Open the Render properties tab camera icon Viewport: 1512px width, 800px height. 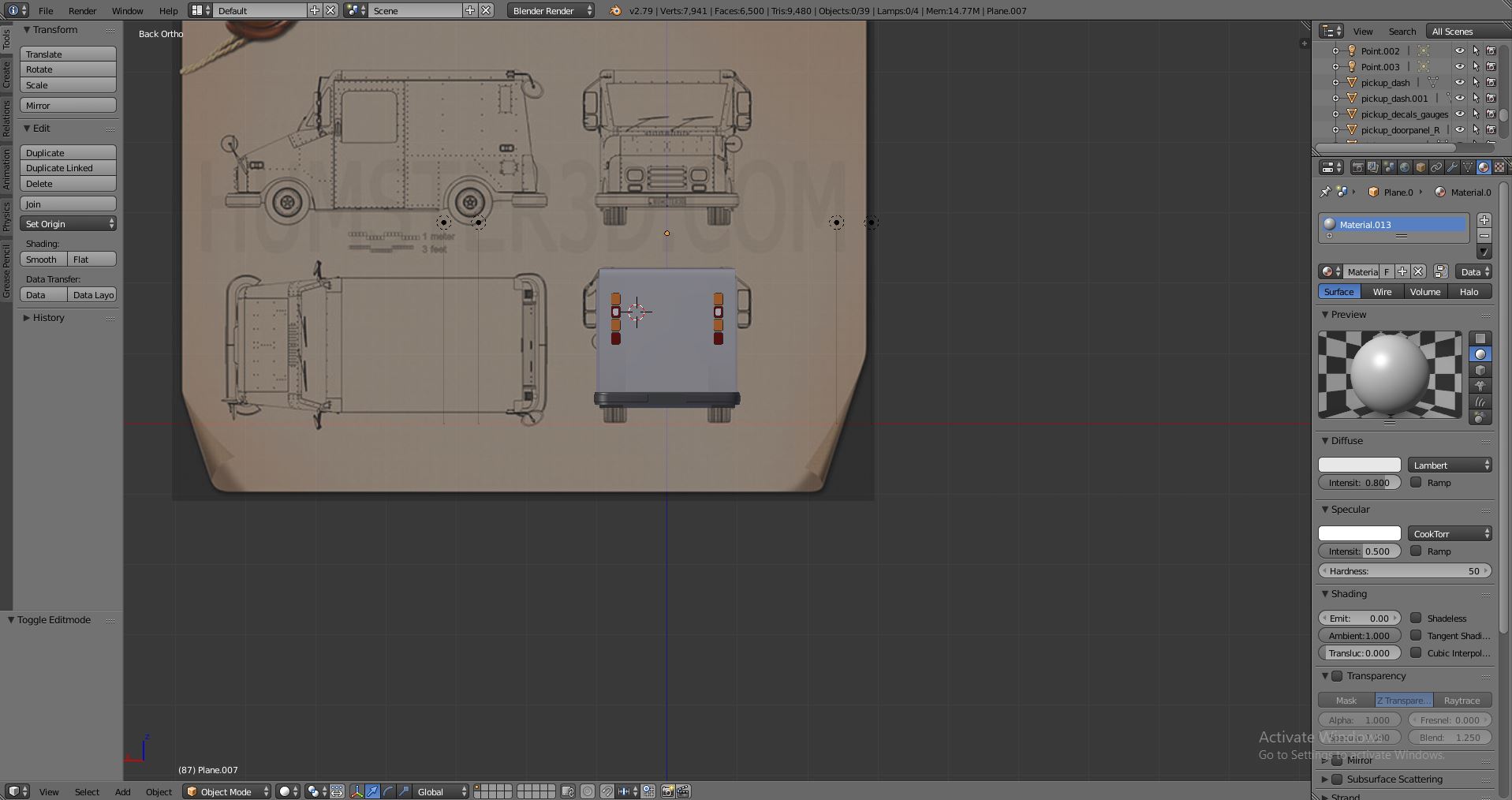tap(1357, 167)
